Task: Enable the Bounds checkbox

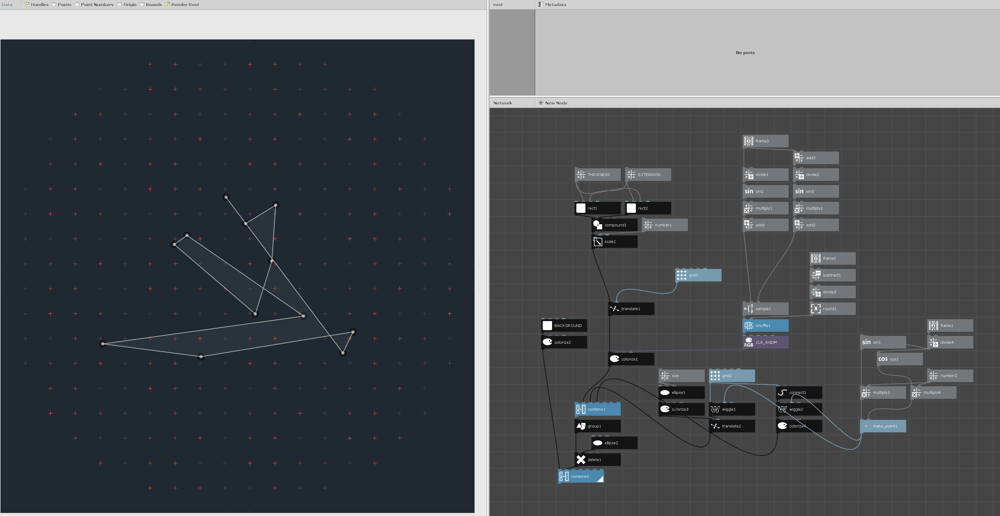Action: (x=142, y=4)
